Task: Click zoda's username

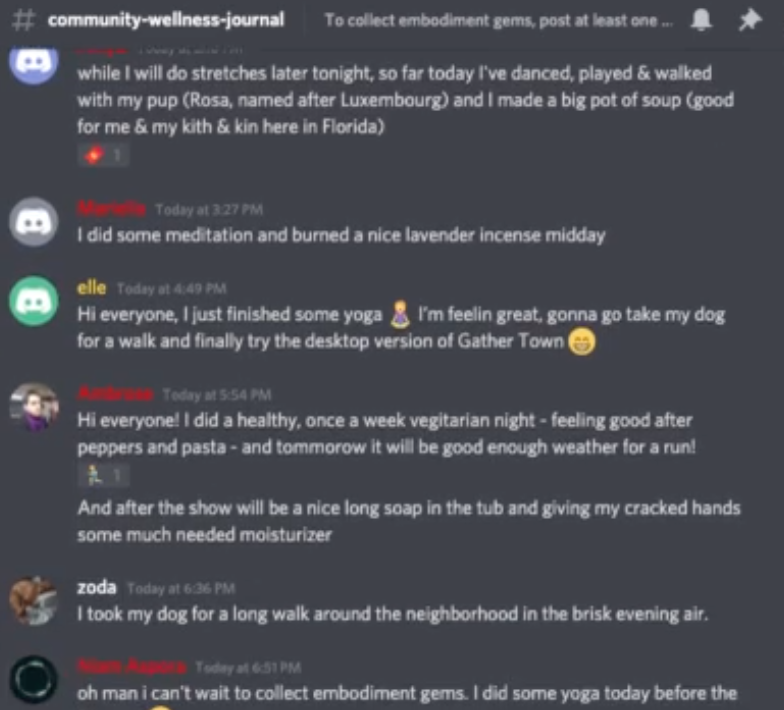Action: point(96,588)
